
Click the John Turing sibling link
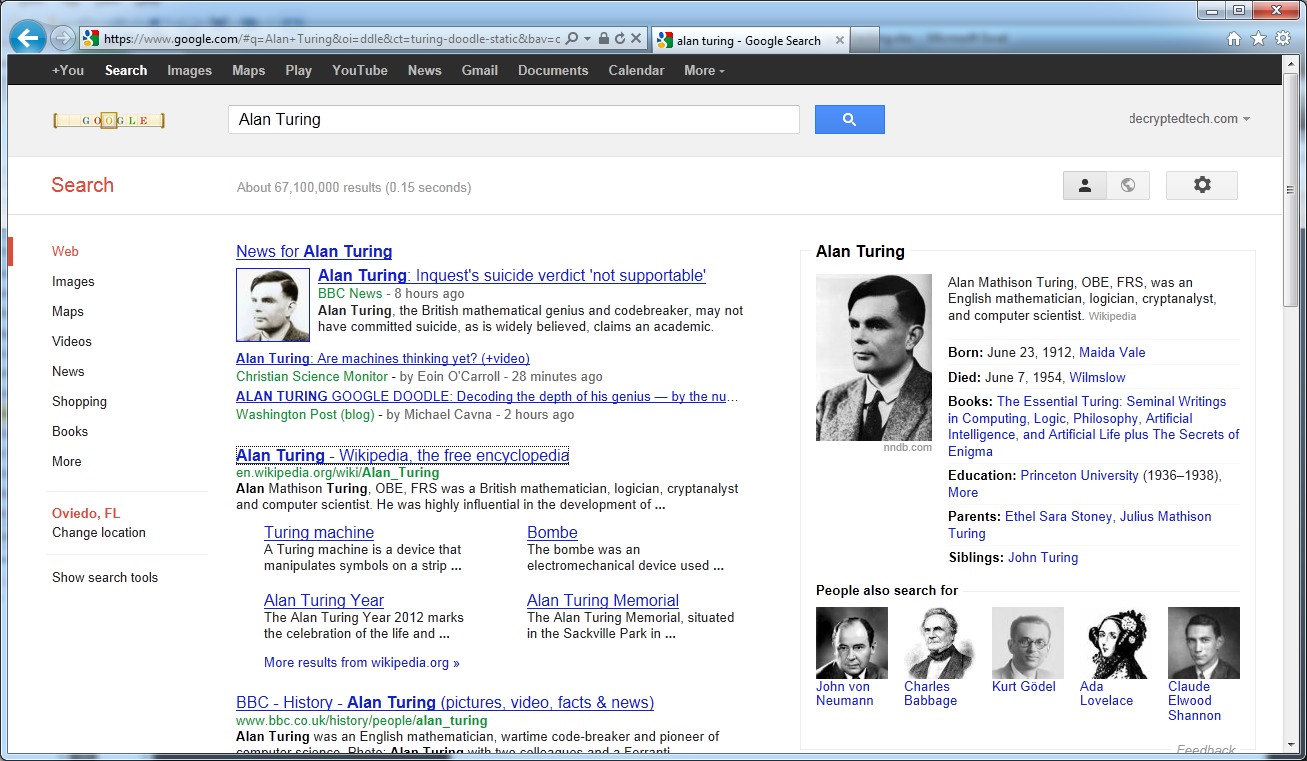click(x=1043, y=557)
